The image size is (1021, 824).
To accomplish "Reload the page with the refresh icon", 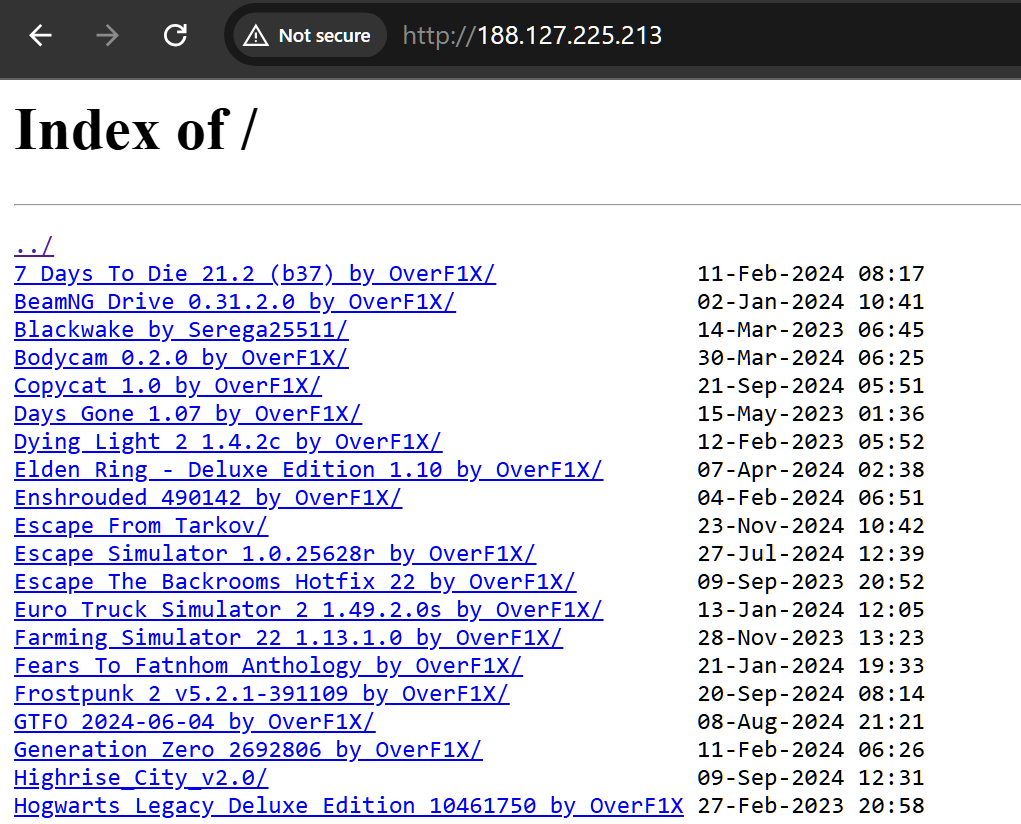I will click(x=175, y=35).
